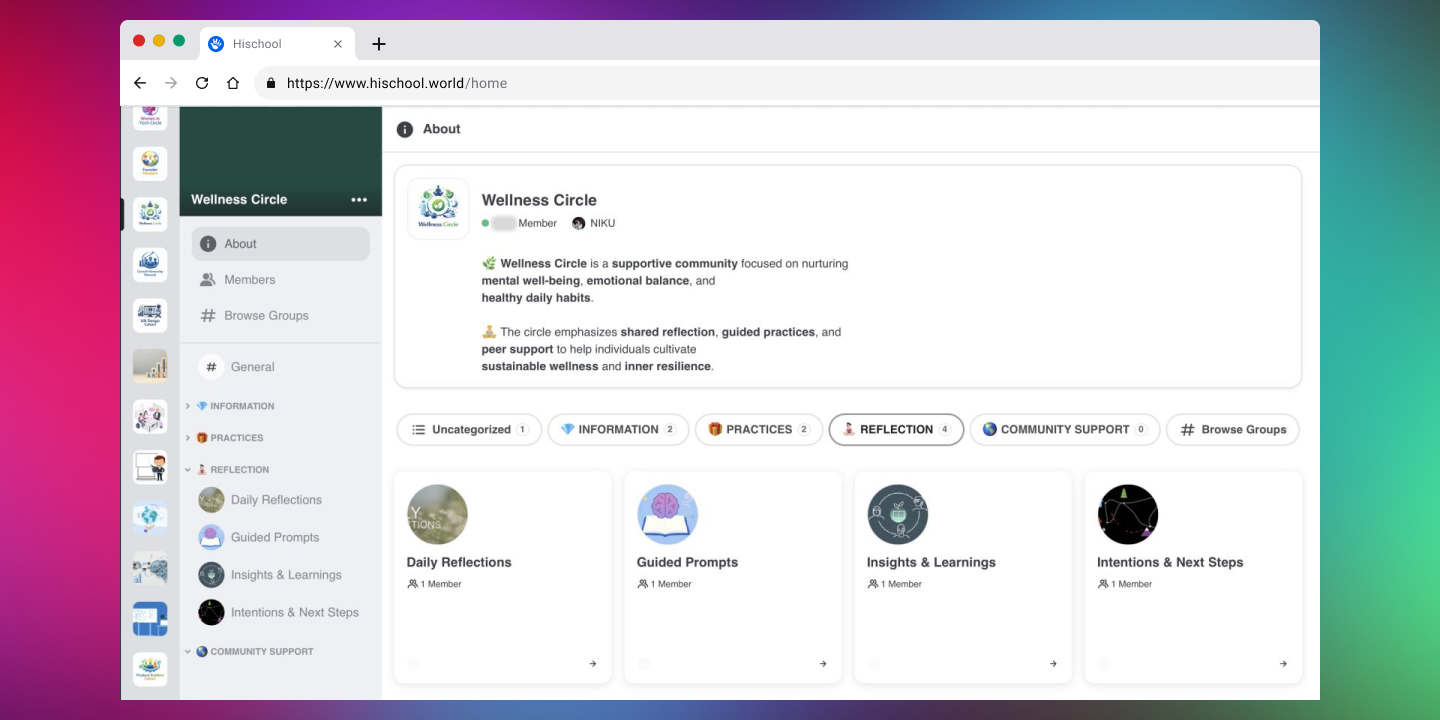The width and height of the screenshot is (1440, 720).
Task: Open the Wellness Circle three-dots menu
Action: 359,200
